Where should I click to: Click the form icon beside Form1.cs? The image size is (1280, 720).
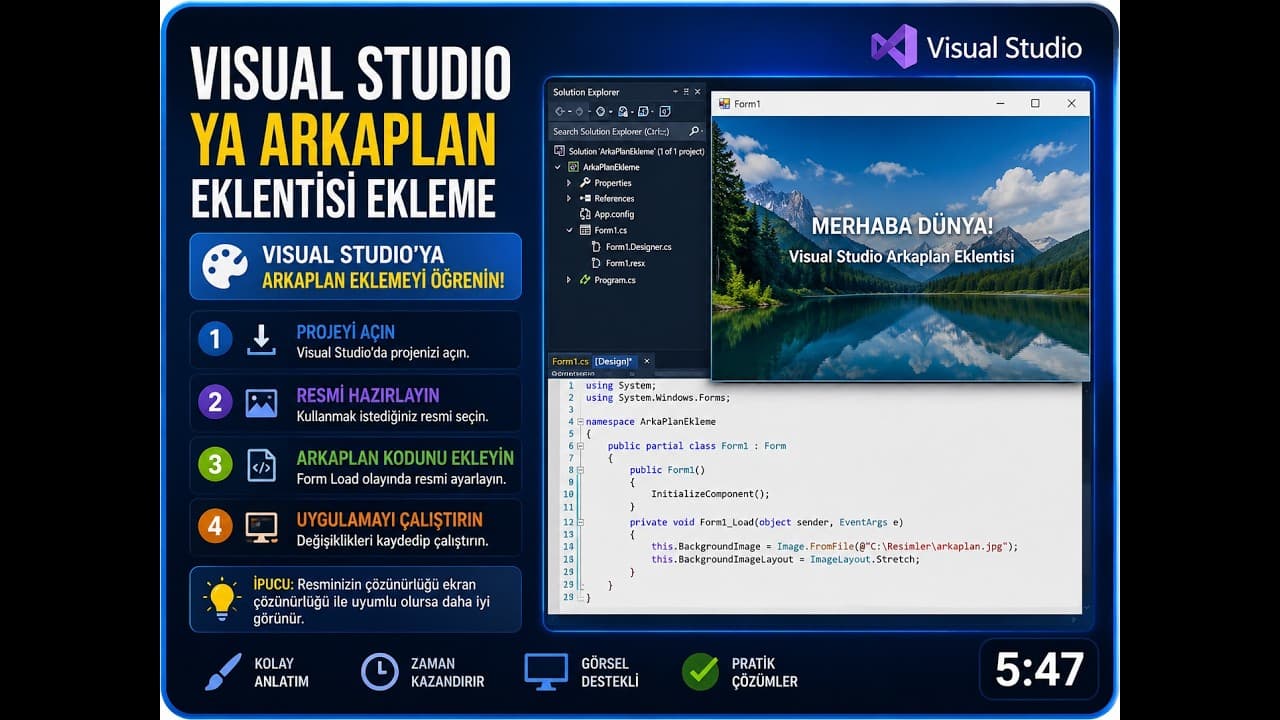pyautogui.click(x=585, y=230)
